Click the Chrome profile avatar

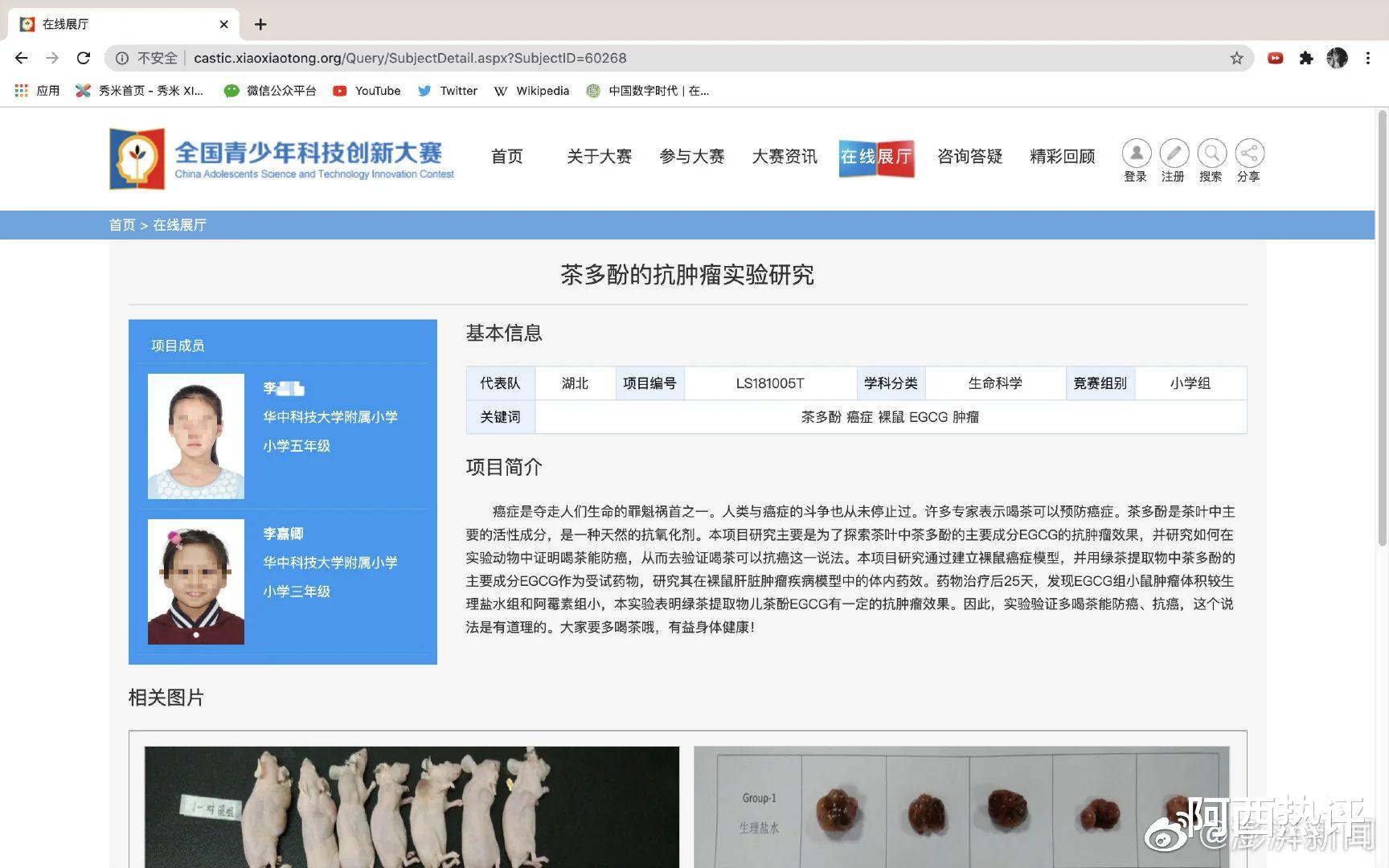(1337, 58)
